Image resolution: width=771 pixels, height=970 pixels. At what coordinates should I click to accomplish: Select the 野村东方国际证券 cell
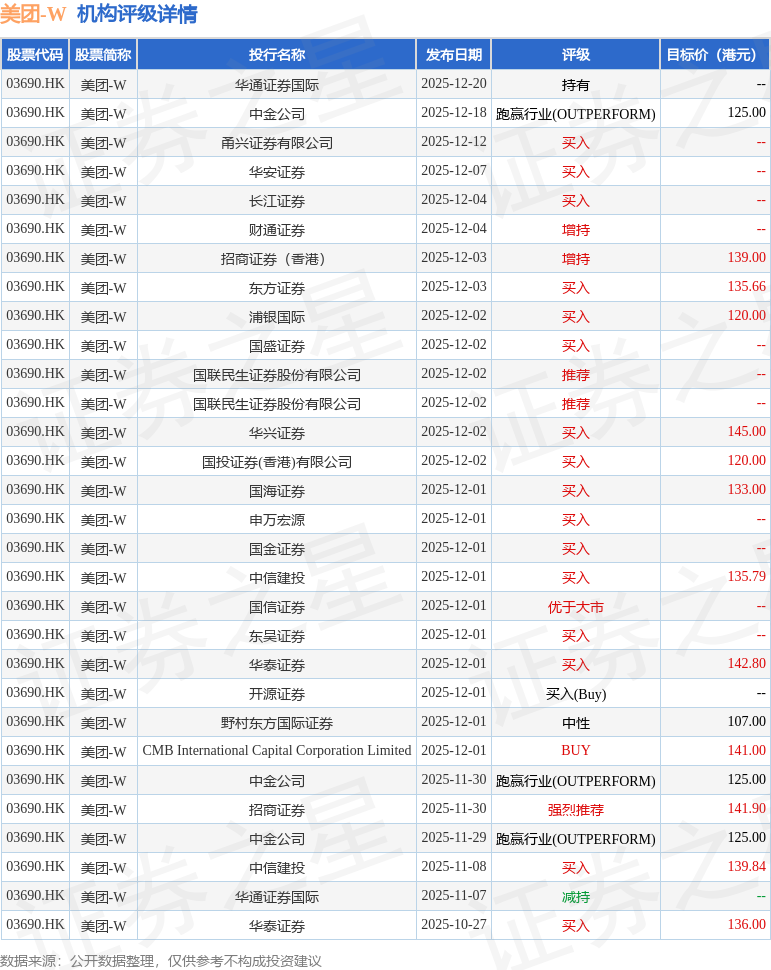point(277,723)
